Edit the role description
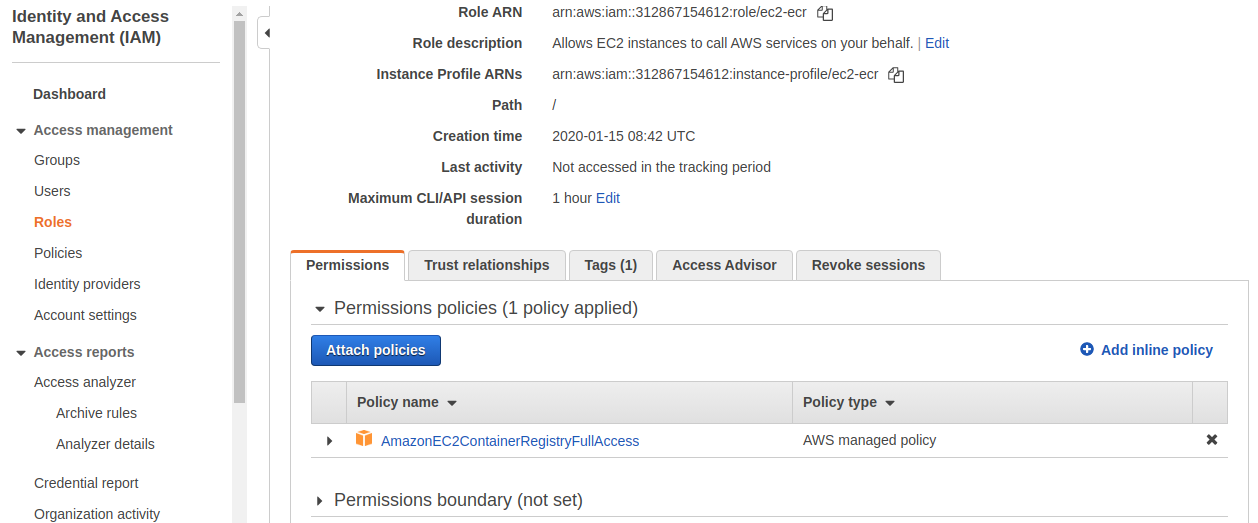1258x523 pixels. coord(937,43)
